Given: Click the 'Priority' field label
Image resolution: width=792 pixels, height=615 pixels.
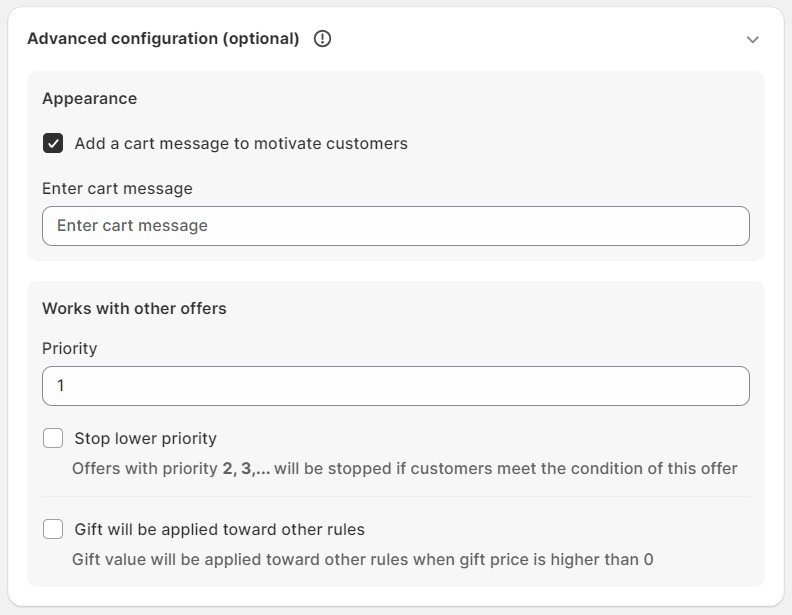Looking at the screenshot, I should (x=69, y=348).
